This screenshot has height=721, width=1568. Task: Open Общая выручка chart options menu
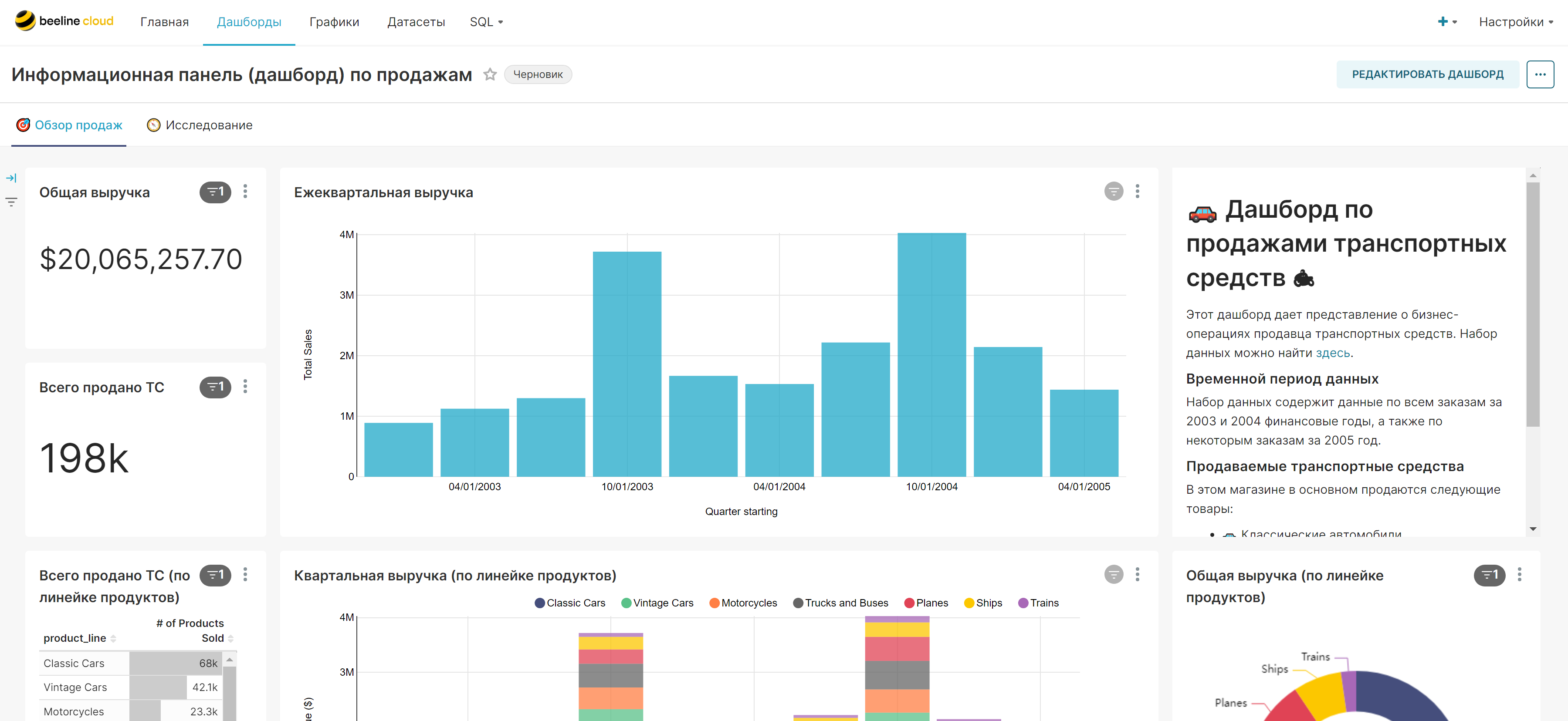(245, 192)
